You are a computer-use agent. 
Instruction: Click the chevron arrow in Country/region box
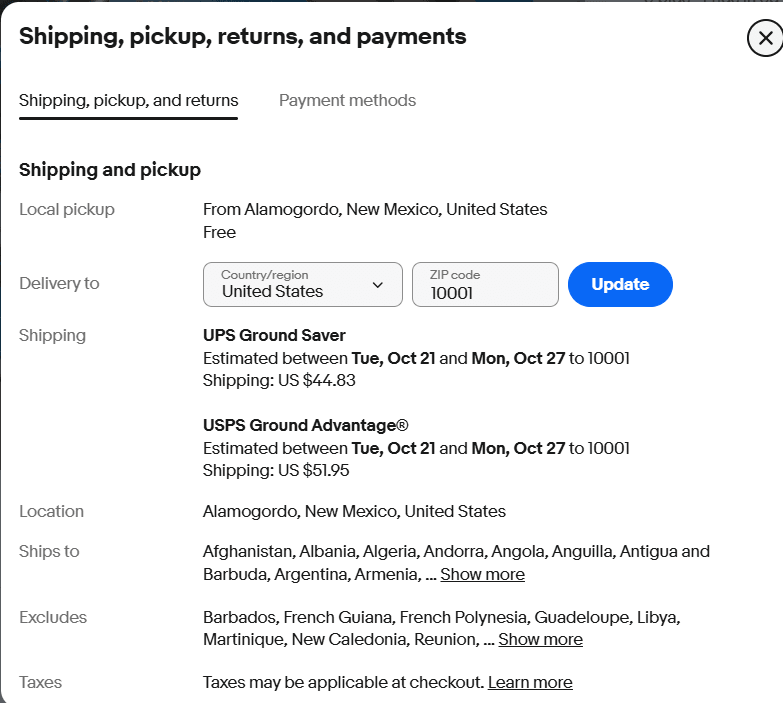click(378, 285)
